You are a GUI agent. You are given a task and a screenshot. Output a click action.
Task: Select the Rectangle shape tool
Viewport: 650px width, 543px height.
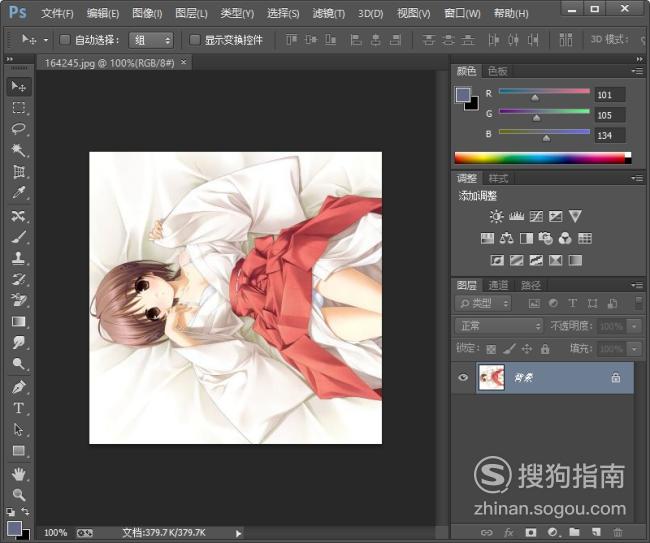pos(19,451)
